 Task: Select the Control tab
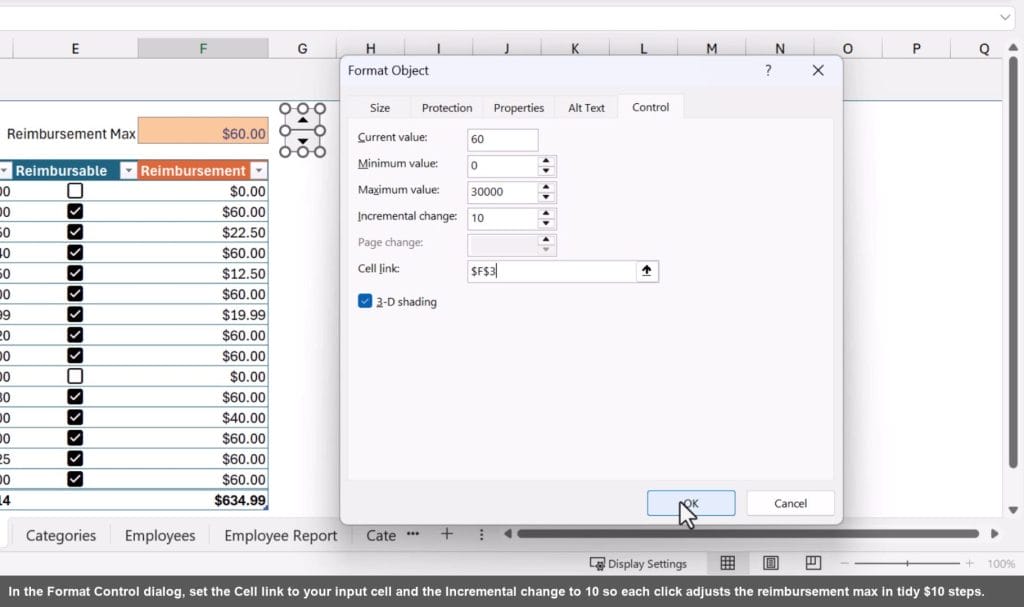[x=650, y=107]
